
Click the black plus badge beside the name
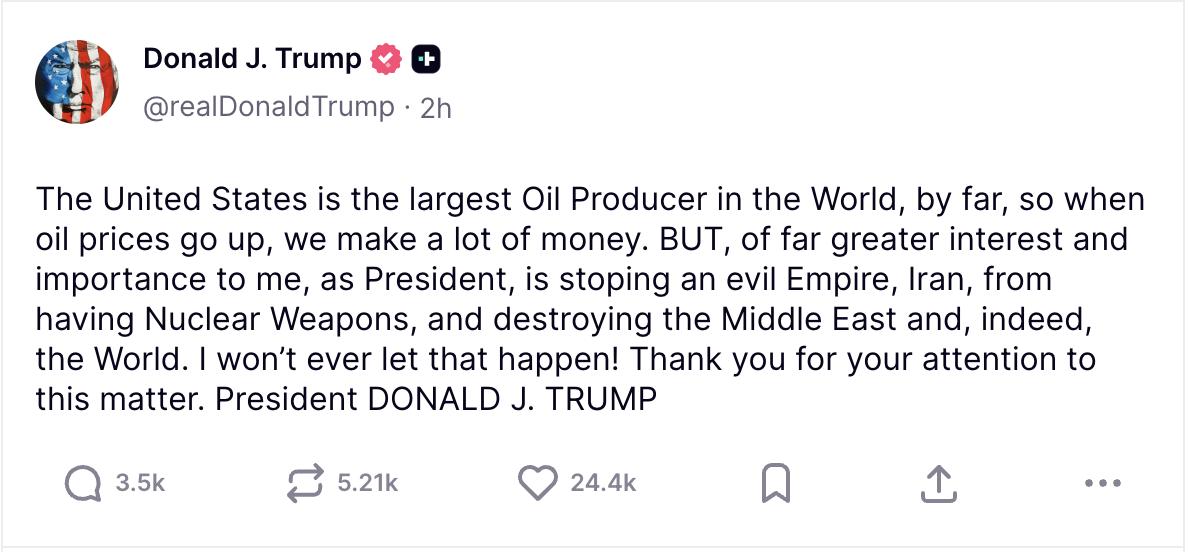point(427,60)
